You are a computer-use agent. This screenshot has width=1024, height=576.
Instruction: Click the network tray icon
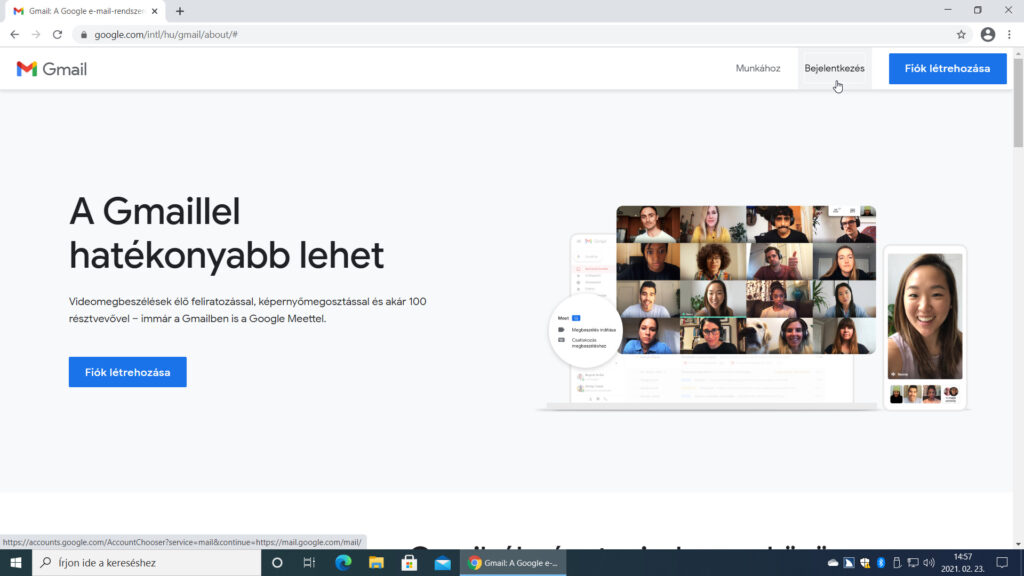point(912,562)
